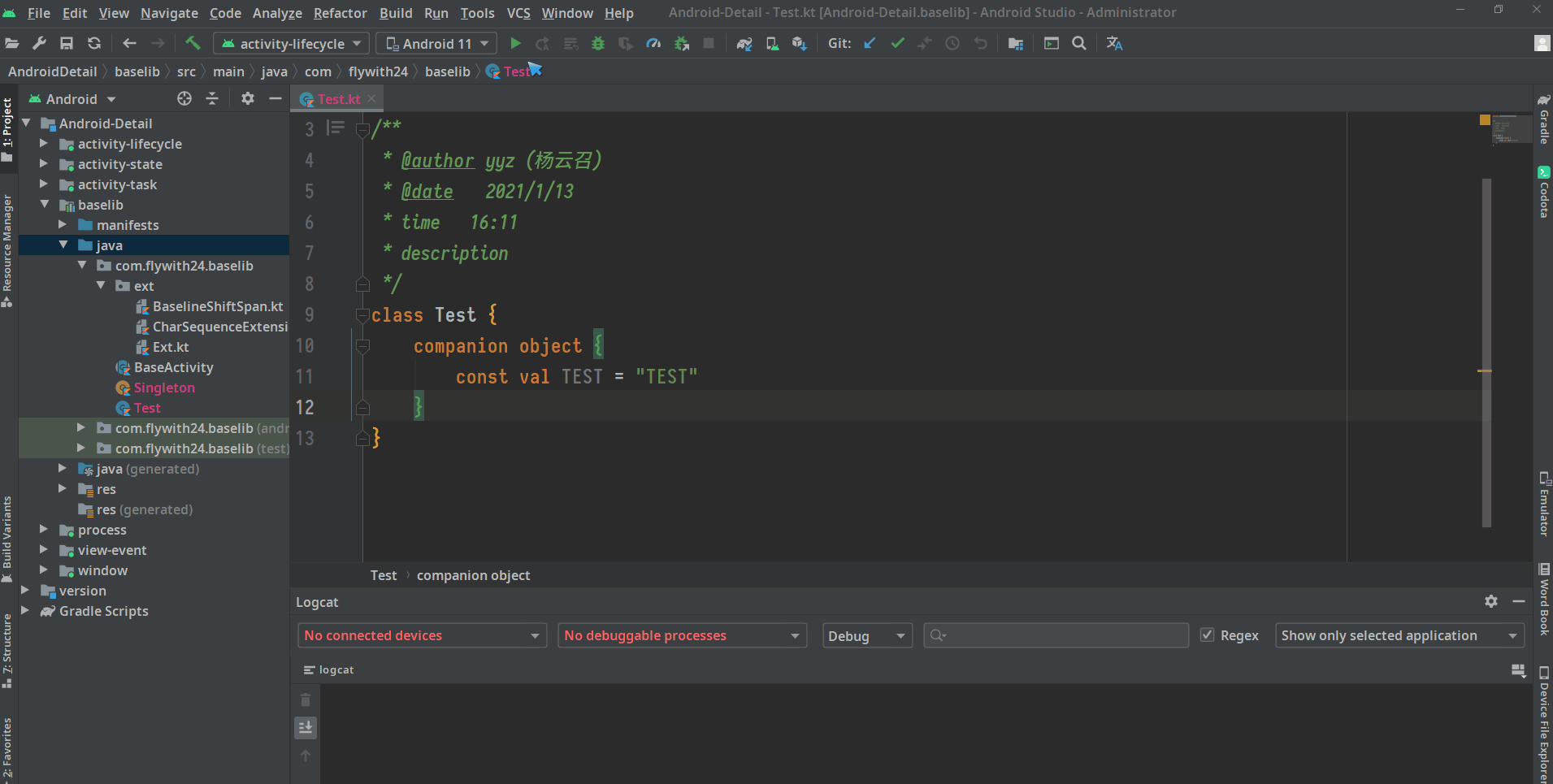Click the Translate icon in the toolbar
The height and width of the screenshot is (784, 1553).
click(1114, 43)
